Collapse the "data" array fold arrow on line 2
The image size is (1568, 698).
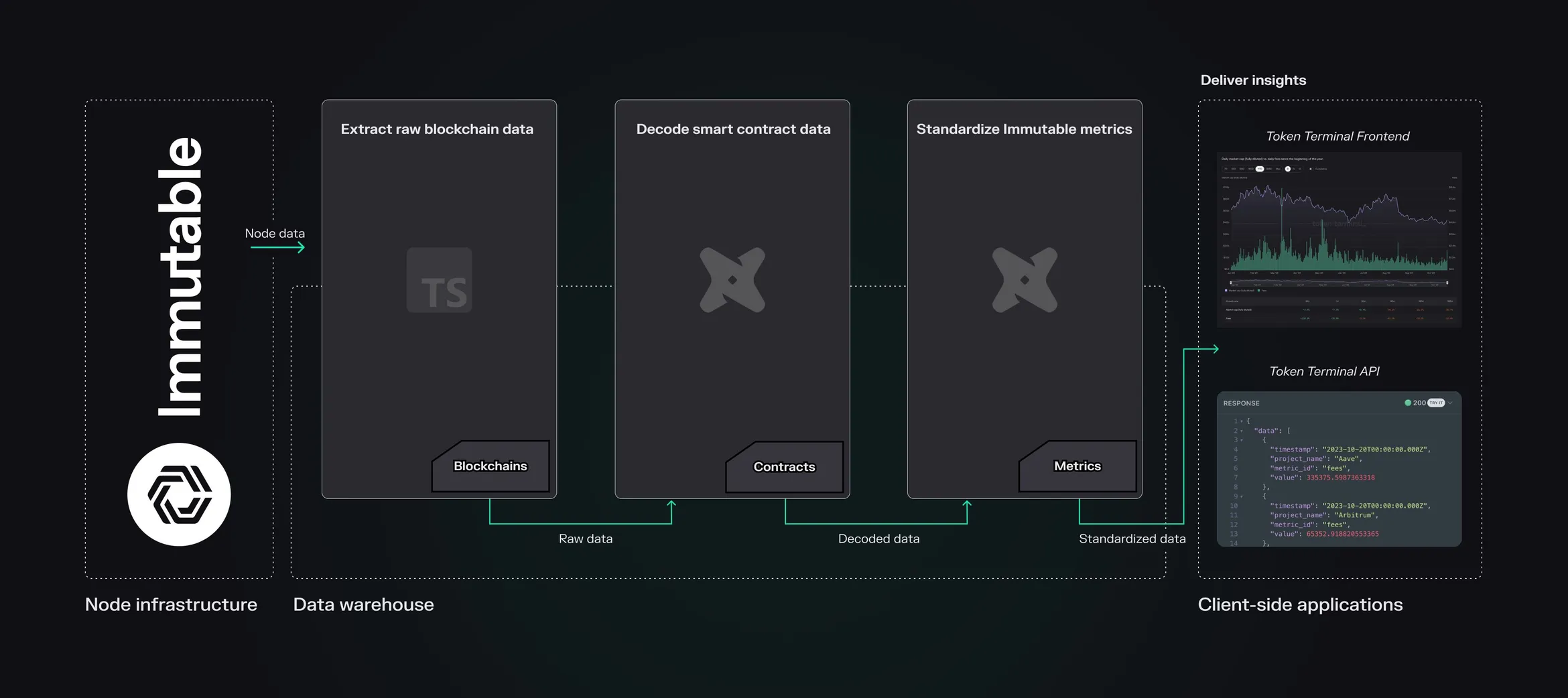1242,431
